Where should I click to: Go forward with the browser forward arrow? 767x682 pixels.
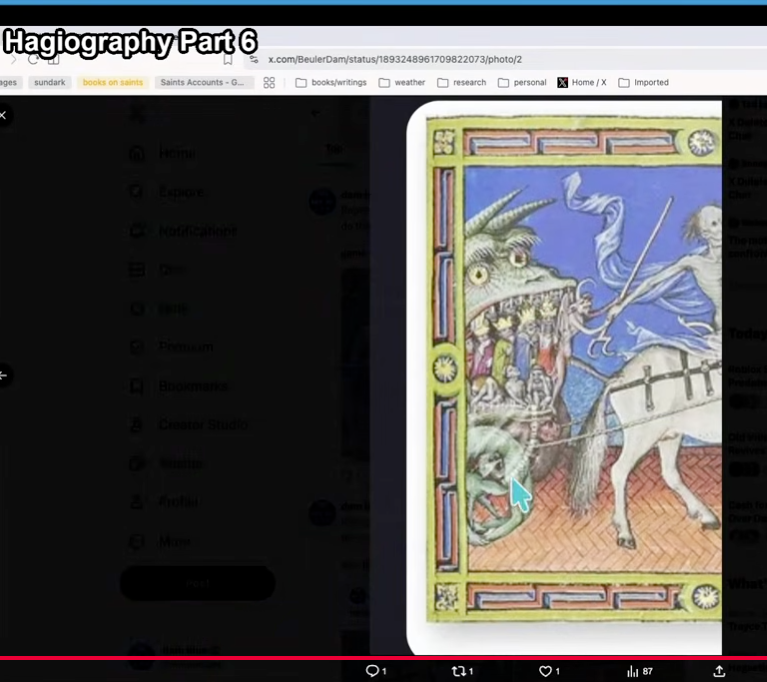(13, 59)
